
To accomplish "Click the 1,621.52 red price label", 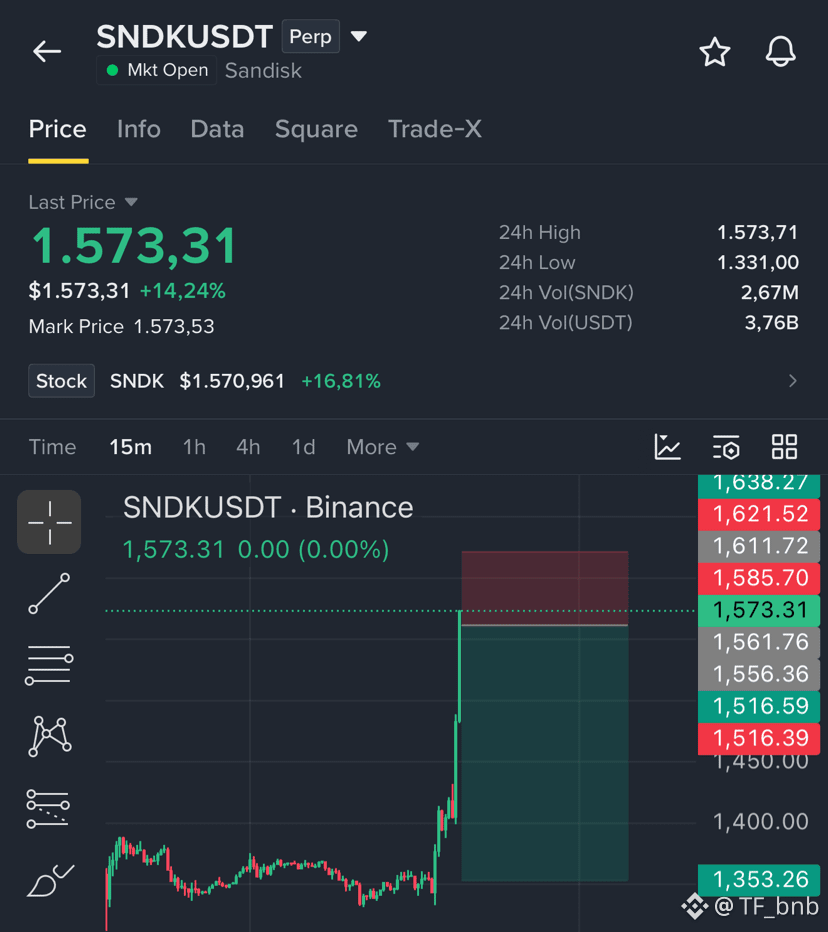I will coord(759,514).
